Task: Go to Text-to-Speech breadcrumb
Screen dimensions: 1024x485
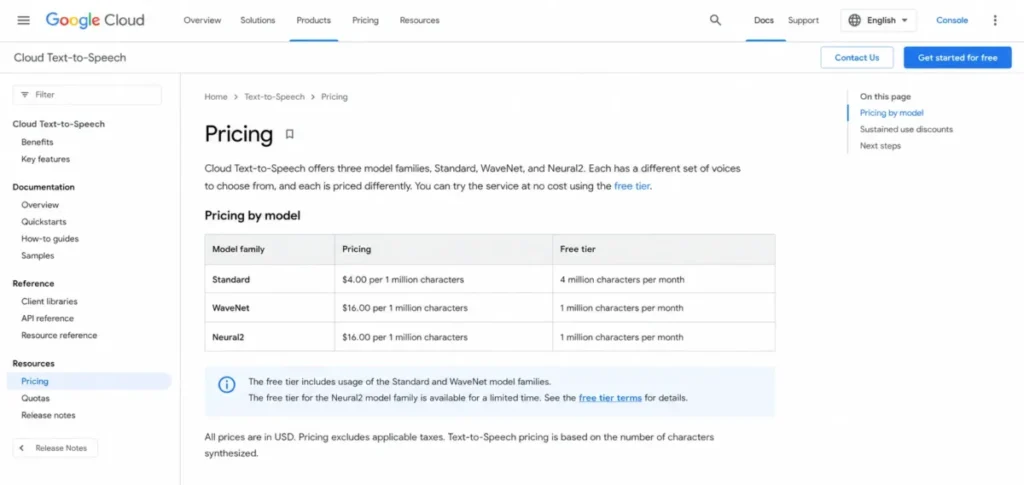Action: coord(274,97)
